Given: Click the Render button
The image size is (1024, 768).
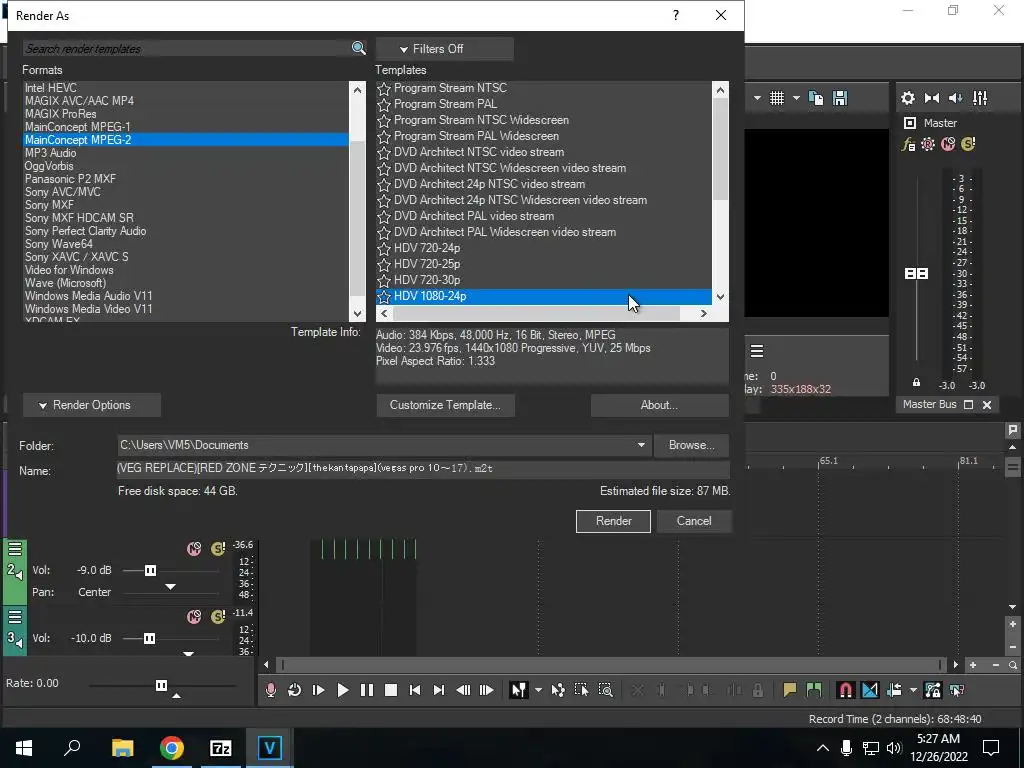Looking at the screenshot, I should pyautogui.click(x=613, y=521).
